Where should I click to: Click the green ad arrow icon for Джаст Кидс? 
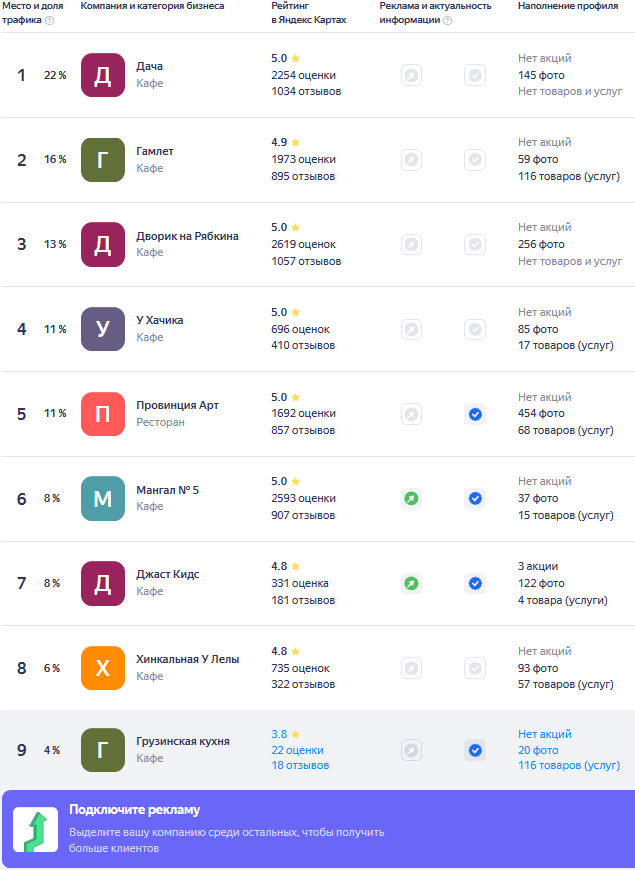point(411,584)
